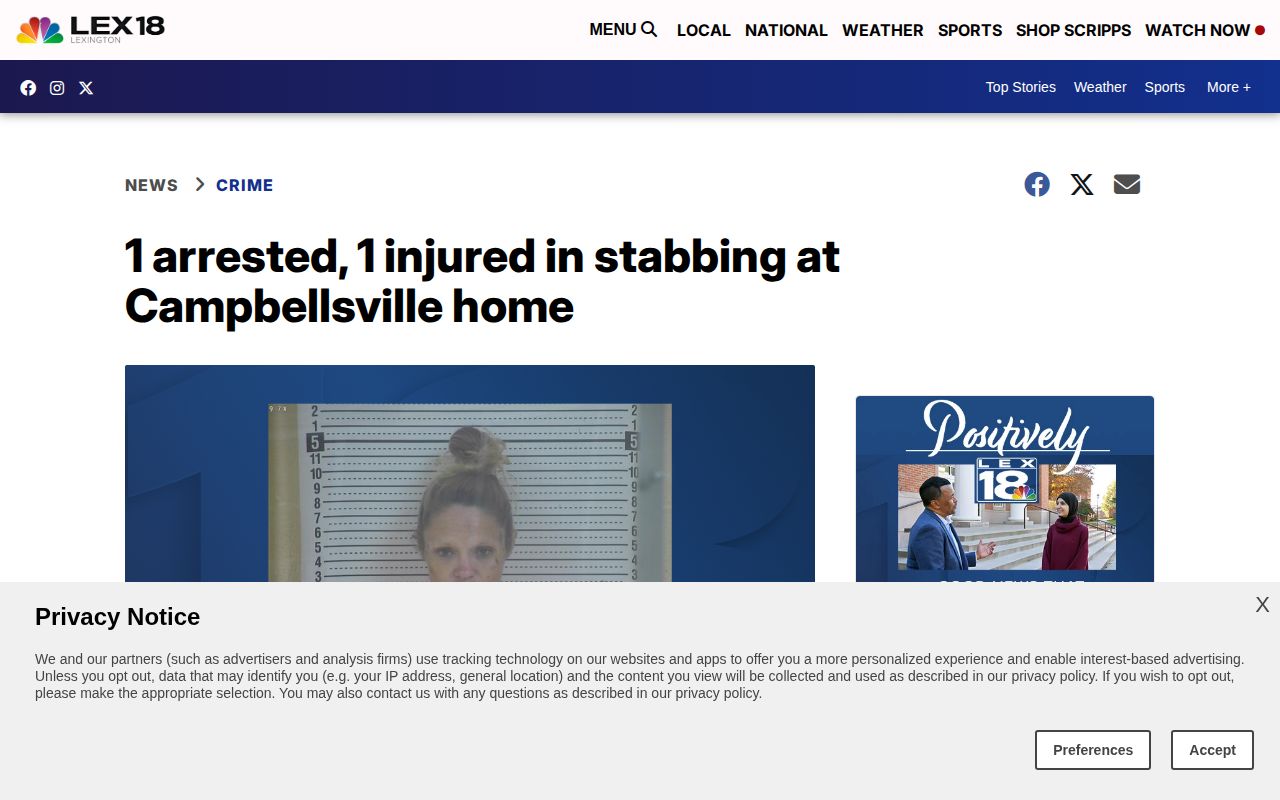Image resolution: width=1280 pixels, height=800 pixels.
Task: Select Sports in the blue bar
Action: pos(1164,87)
